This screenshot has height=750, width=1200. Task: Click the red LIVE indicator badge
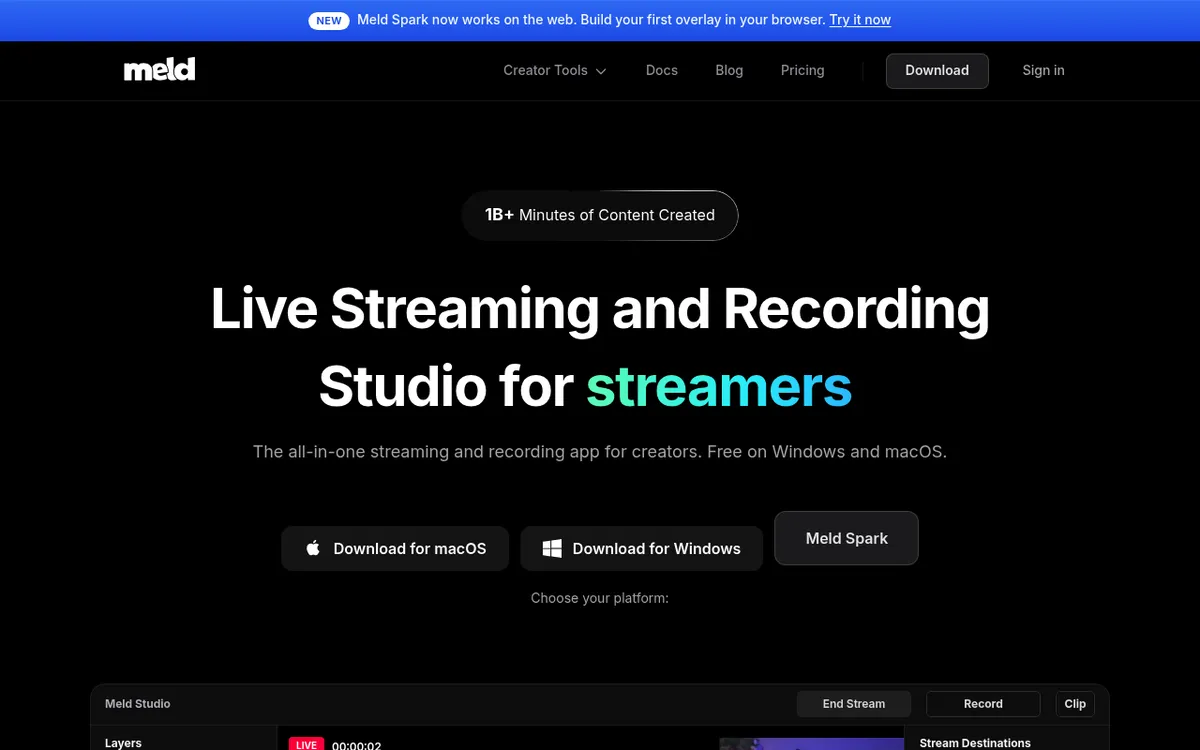pos(306,744)
